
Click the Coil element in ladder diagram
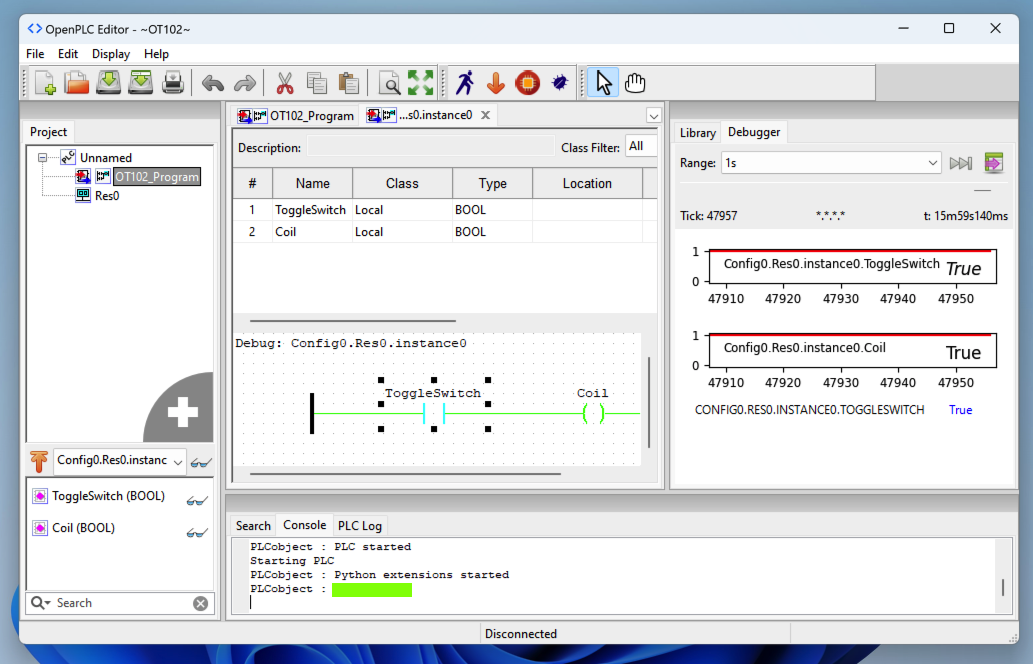pyautogui.click(x=593, y=414)
